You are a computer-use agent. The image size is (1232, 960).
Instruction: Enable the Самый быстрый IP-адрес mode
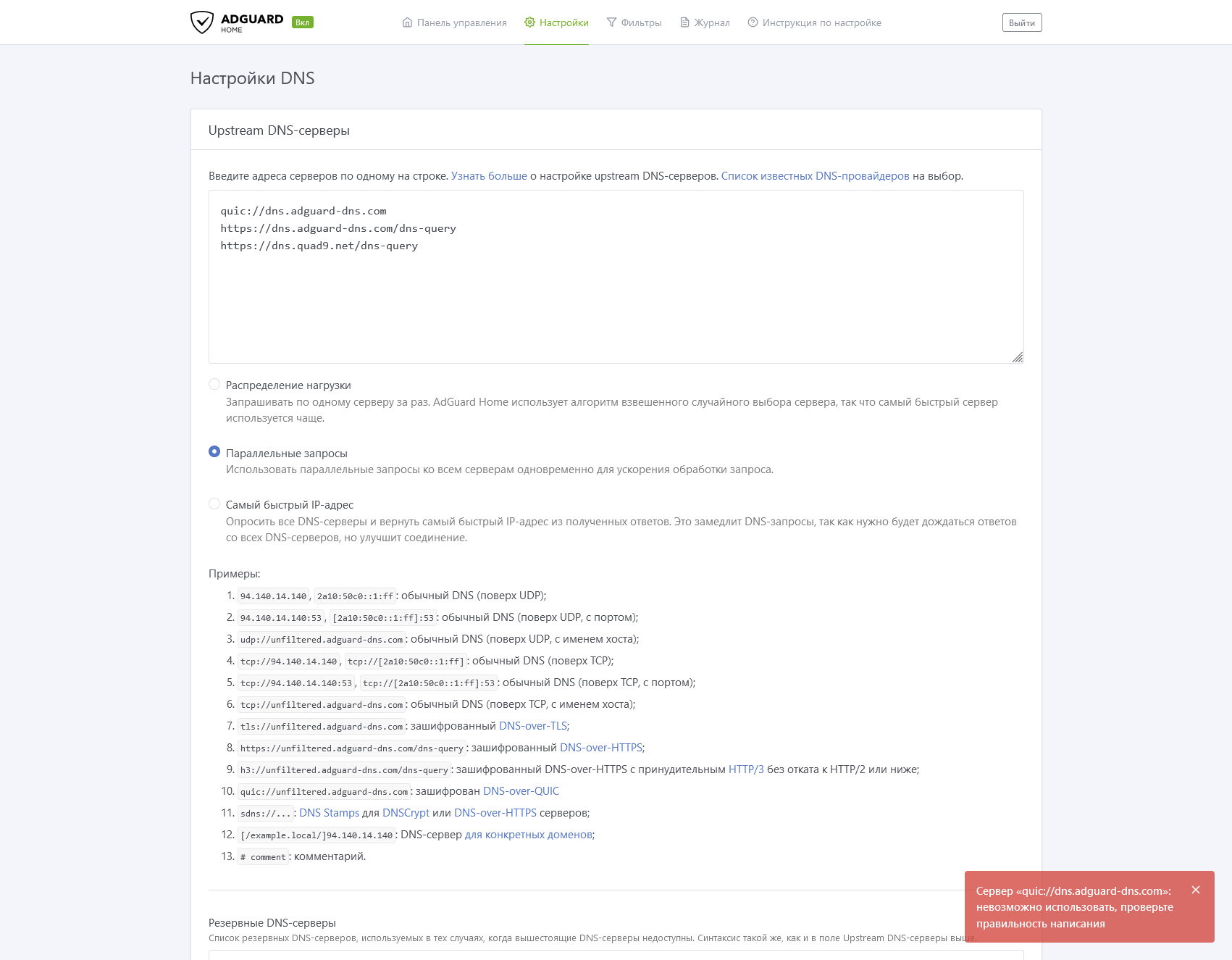click(214, 503)
